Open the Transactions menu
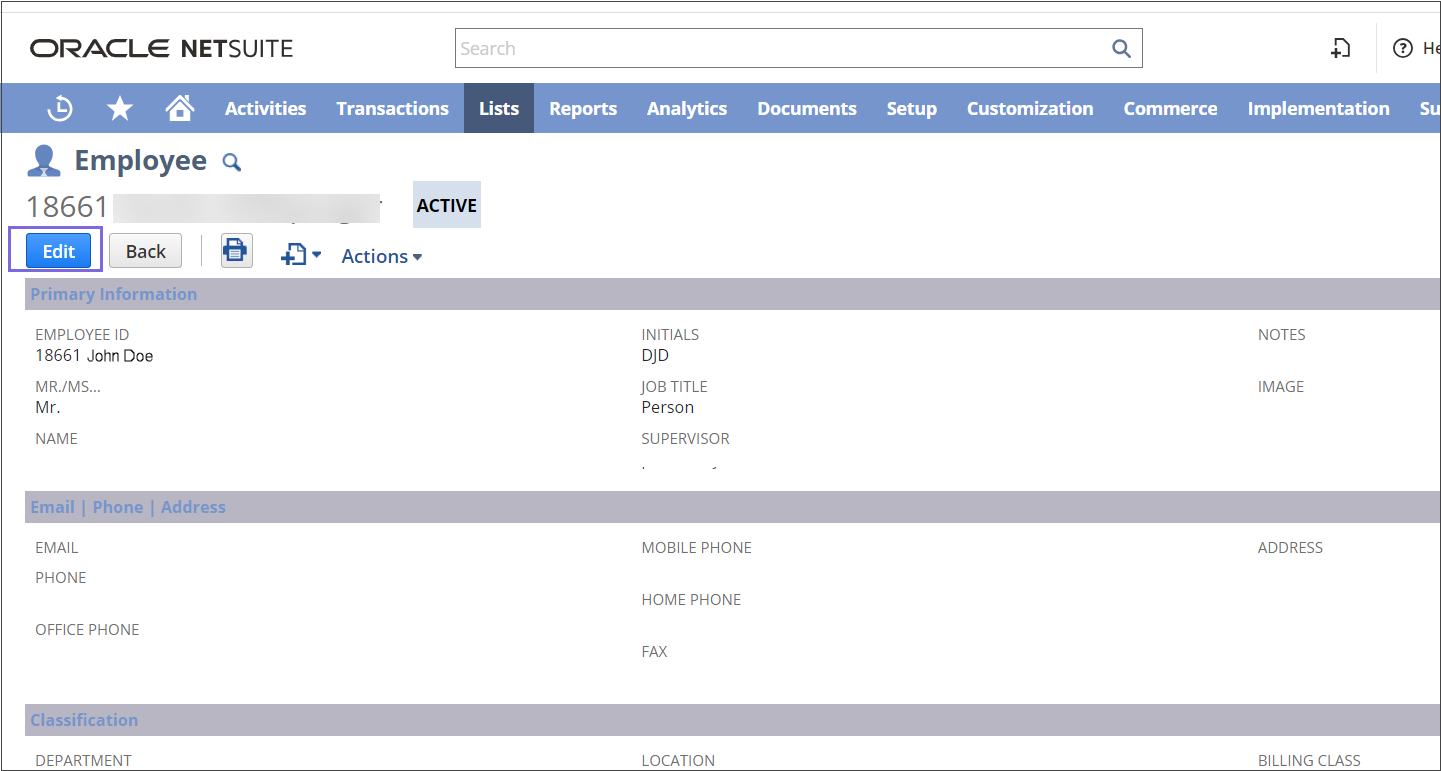 pyautogui.click(x=392, y=108)
